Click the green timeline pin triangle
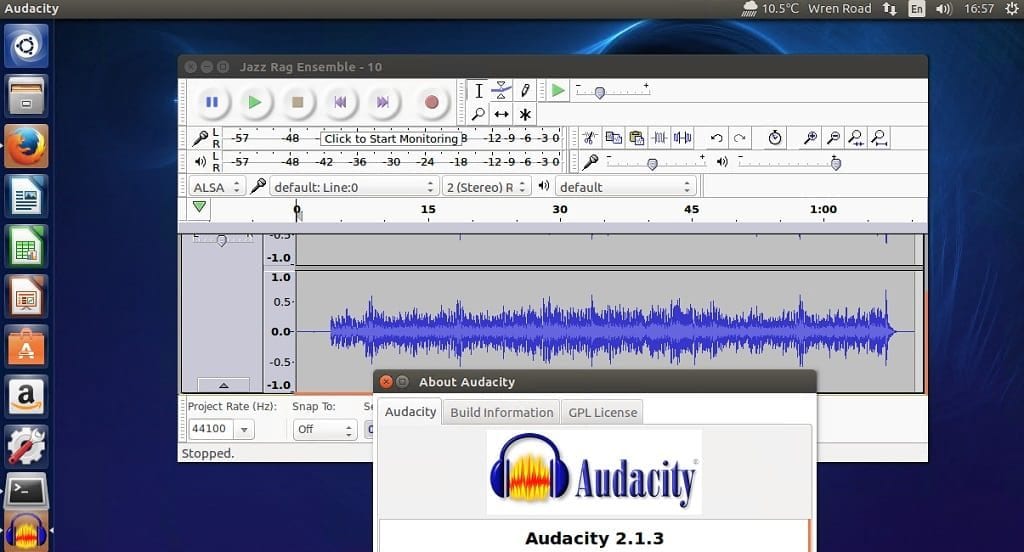This screenshot has height=552, width=1024. tap(200, 207)
